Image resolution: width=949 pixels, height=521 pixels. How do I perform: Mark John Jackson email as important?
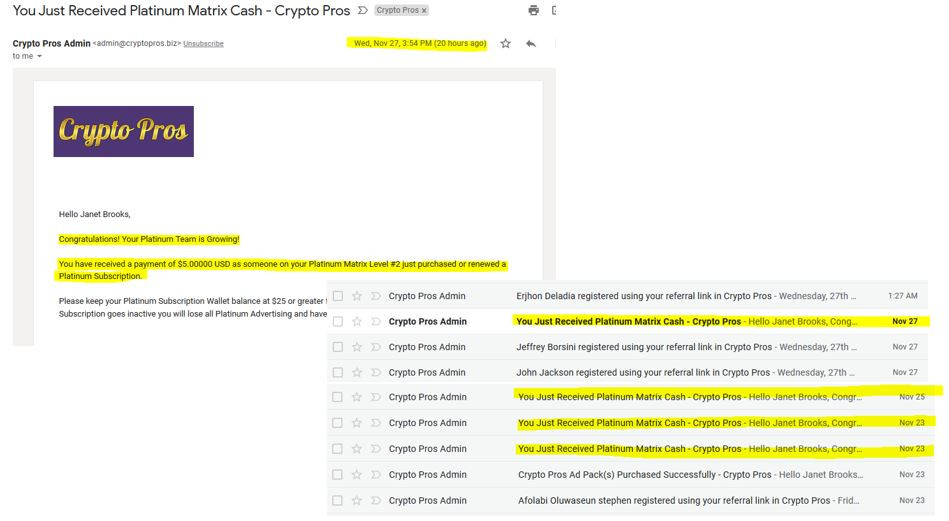(376, 372)
